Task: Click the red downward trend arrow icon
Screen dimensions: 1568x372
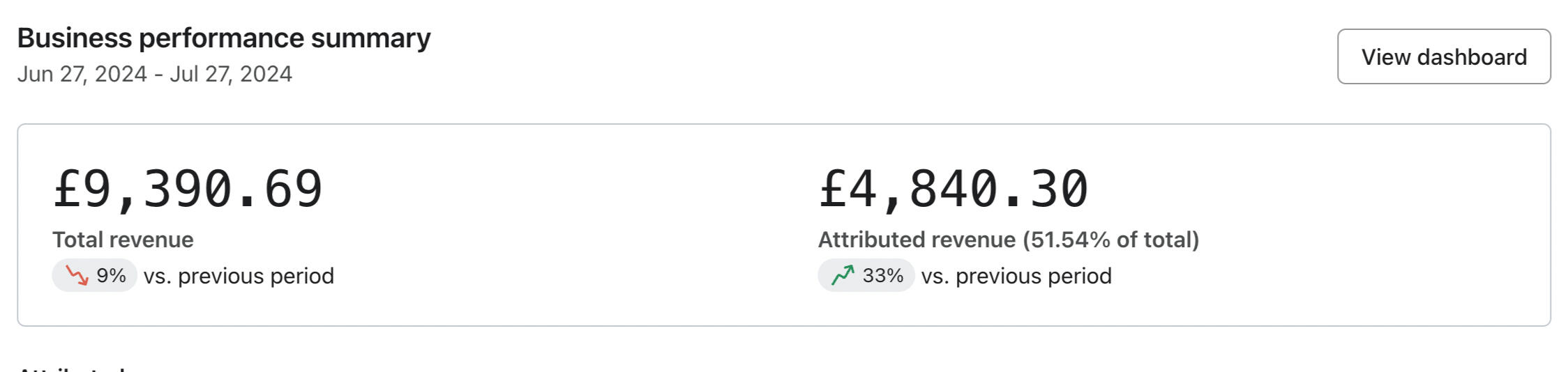Action: pos(77,276)
